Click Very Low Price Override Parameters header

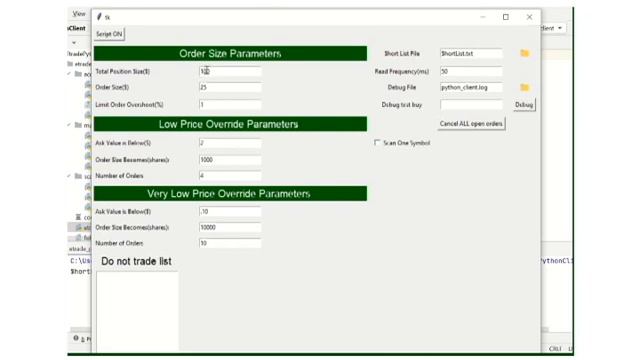click(x=230, y=193)
